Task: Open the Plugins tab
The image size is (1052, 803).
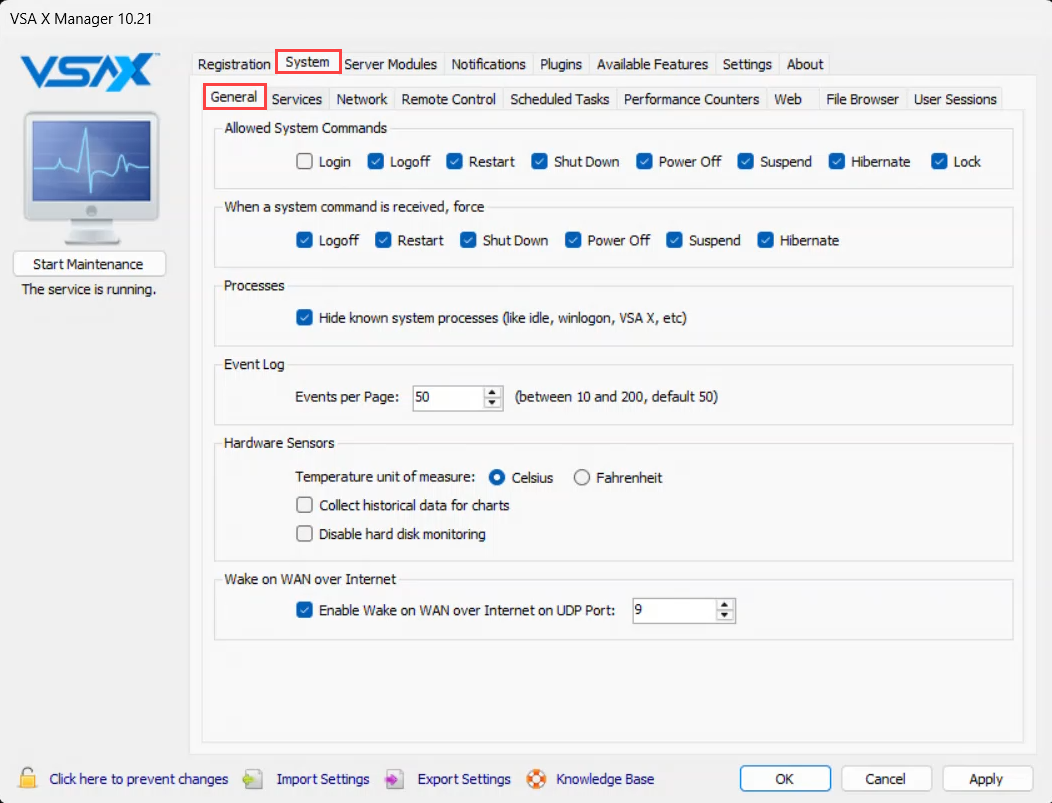Action: click(x=561, y=64)
